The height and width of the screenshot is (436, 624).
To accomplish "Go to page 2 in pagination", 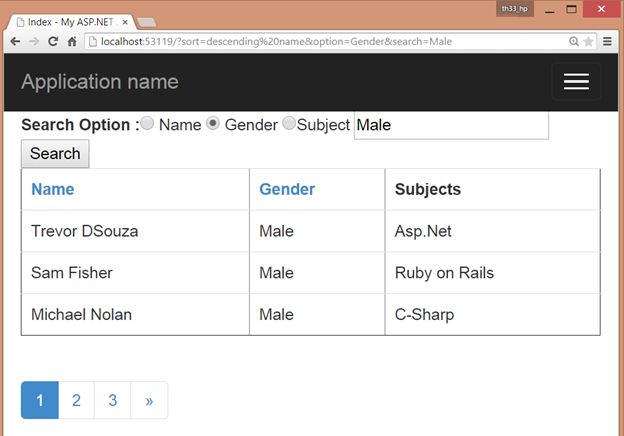I will [x=76, y=400].
